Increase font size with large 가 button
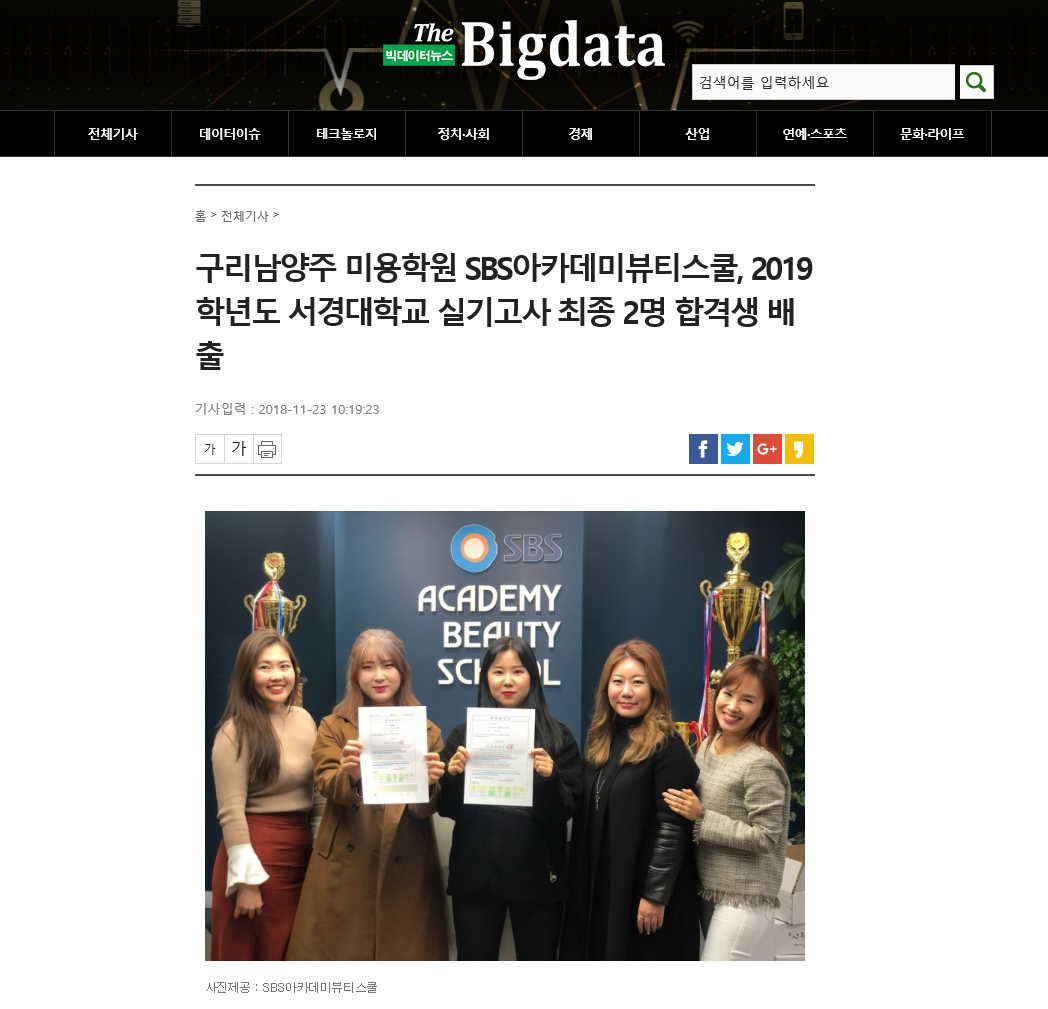This screenshot has height=1009, width=1048. (239, 449)
